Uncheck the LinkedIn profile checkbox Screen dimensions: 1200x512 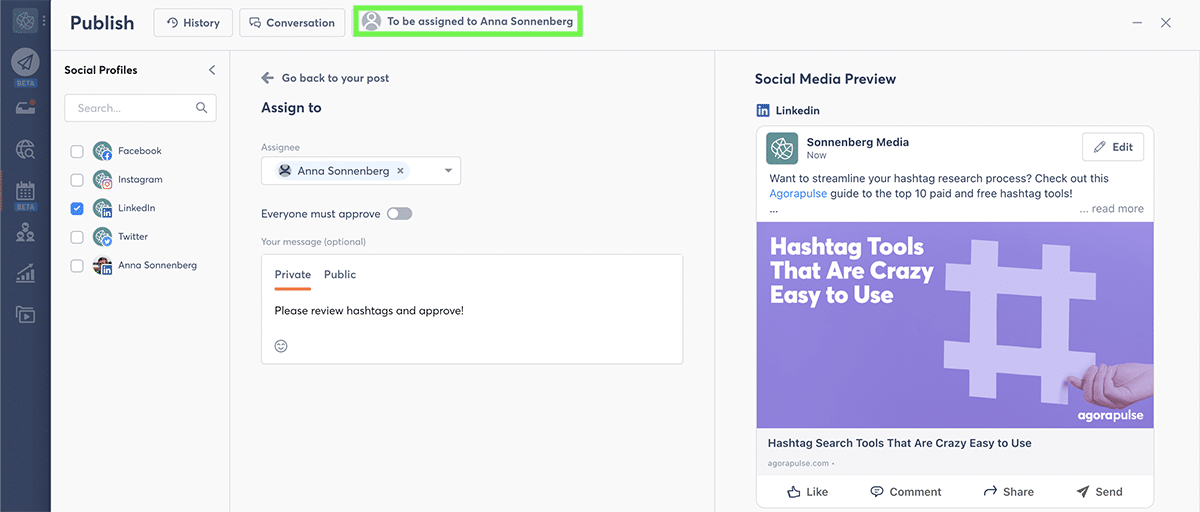[x=77, y=208]
